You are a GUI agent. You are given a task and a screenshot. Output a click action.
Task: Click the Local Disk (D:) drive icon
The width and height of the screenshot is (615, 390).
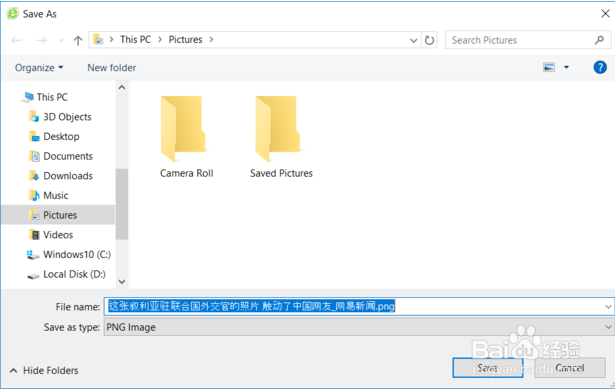click(33, 275)
